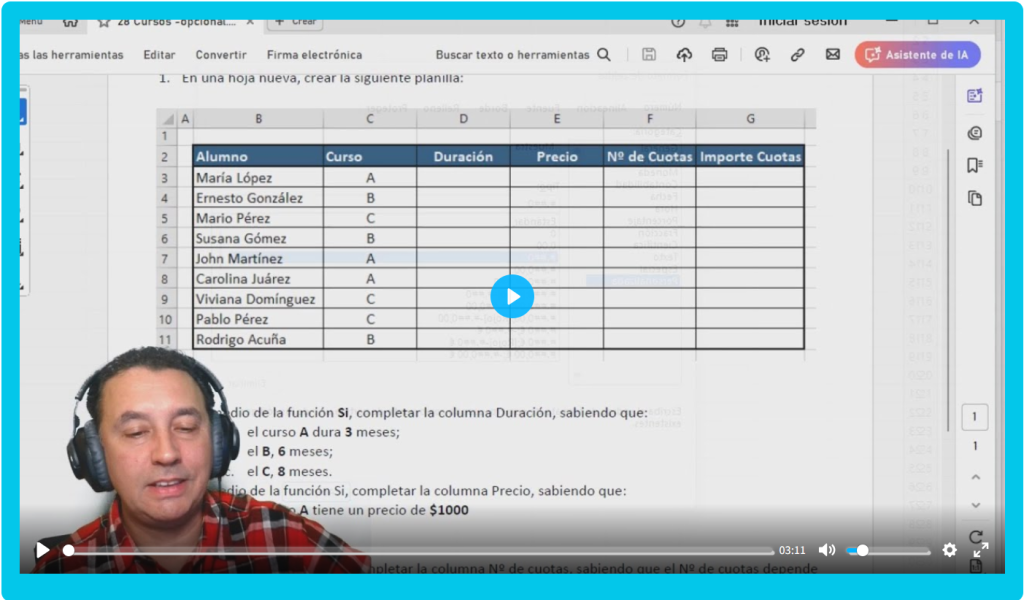Print the document via printer icon
Image resolution: width=1024 pixels, height=600 pixels.
[719, 55]
